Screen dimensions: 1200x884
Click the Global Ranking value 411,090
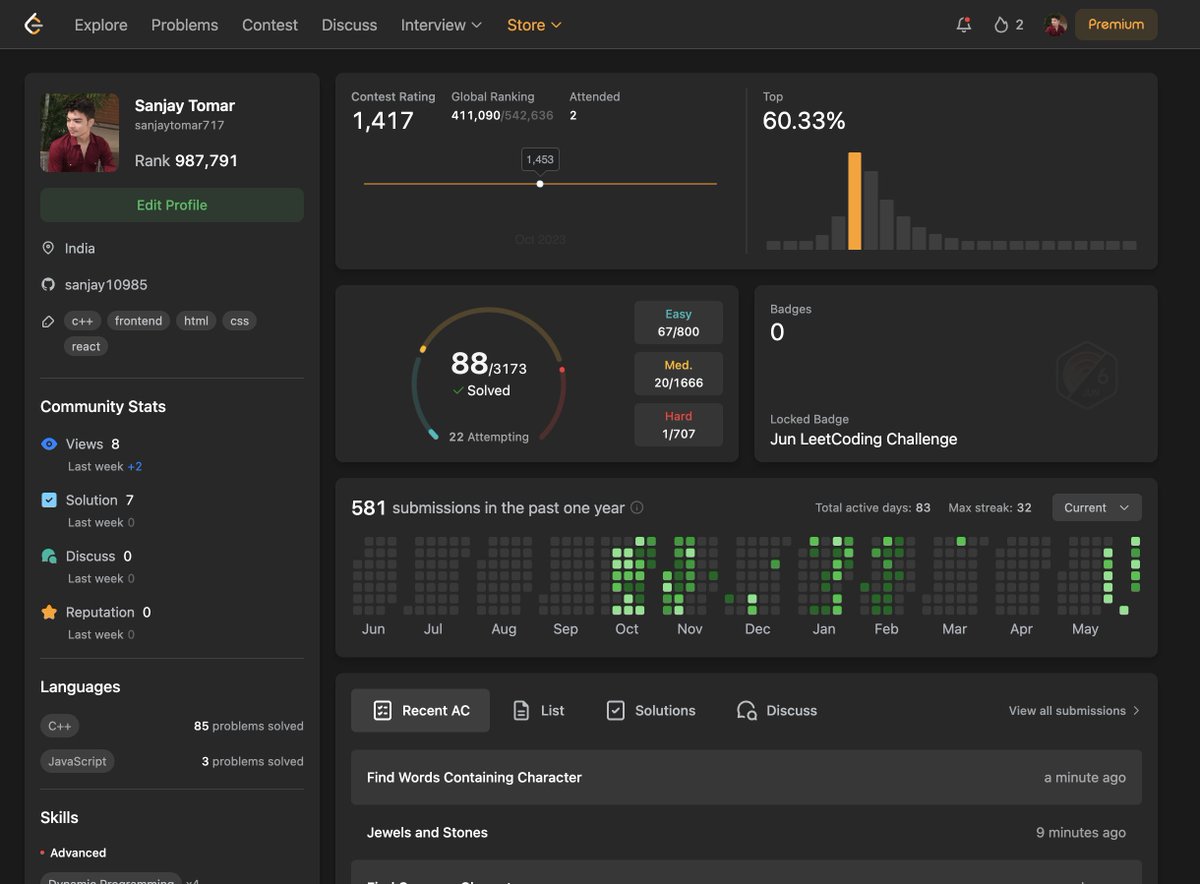[476, 116]
